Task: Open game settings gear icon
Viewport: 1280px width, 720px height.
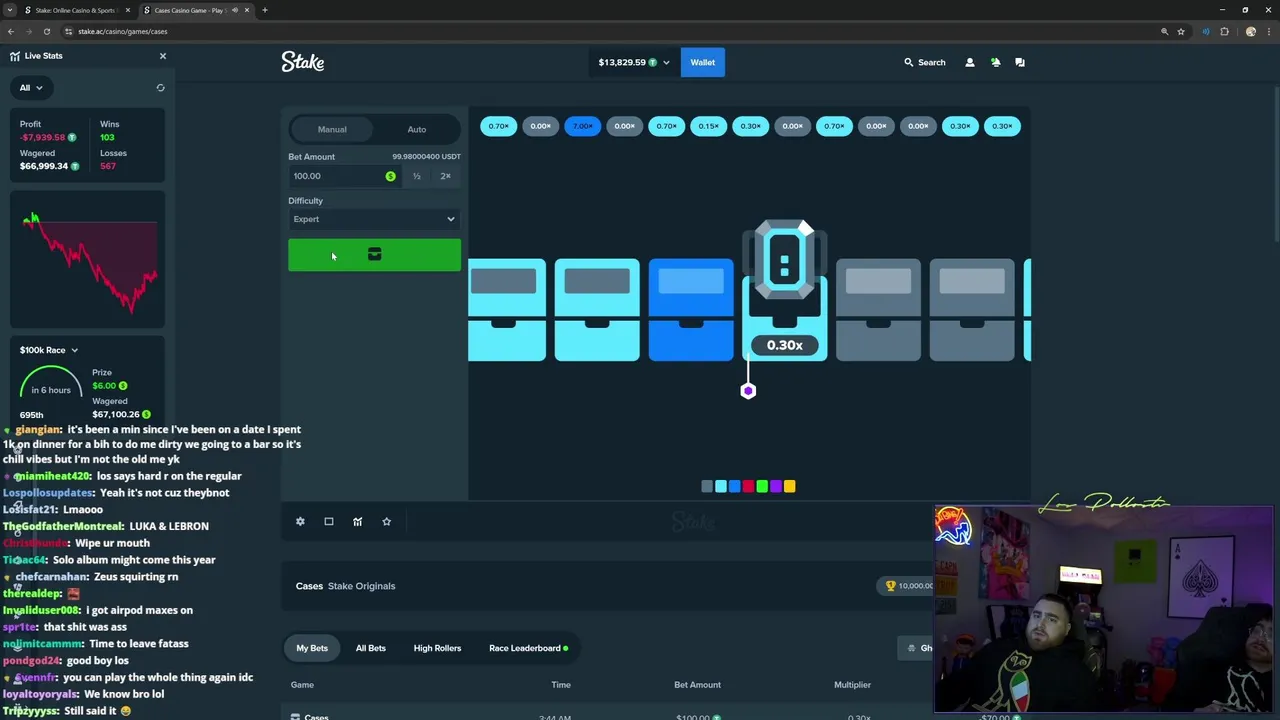Action: point(300,521)
